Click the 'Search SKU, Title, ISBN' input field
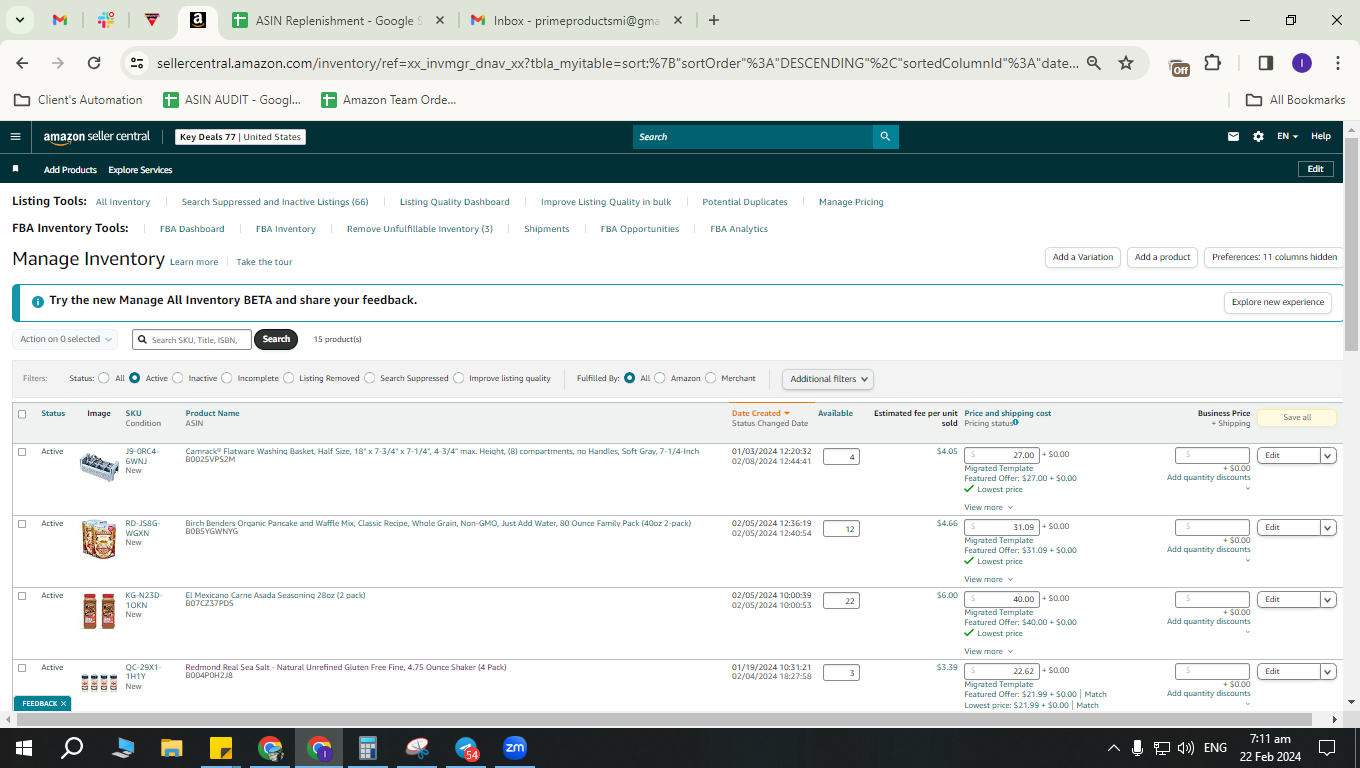Viewport: 1360px width, 768px height. point(192,339)
